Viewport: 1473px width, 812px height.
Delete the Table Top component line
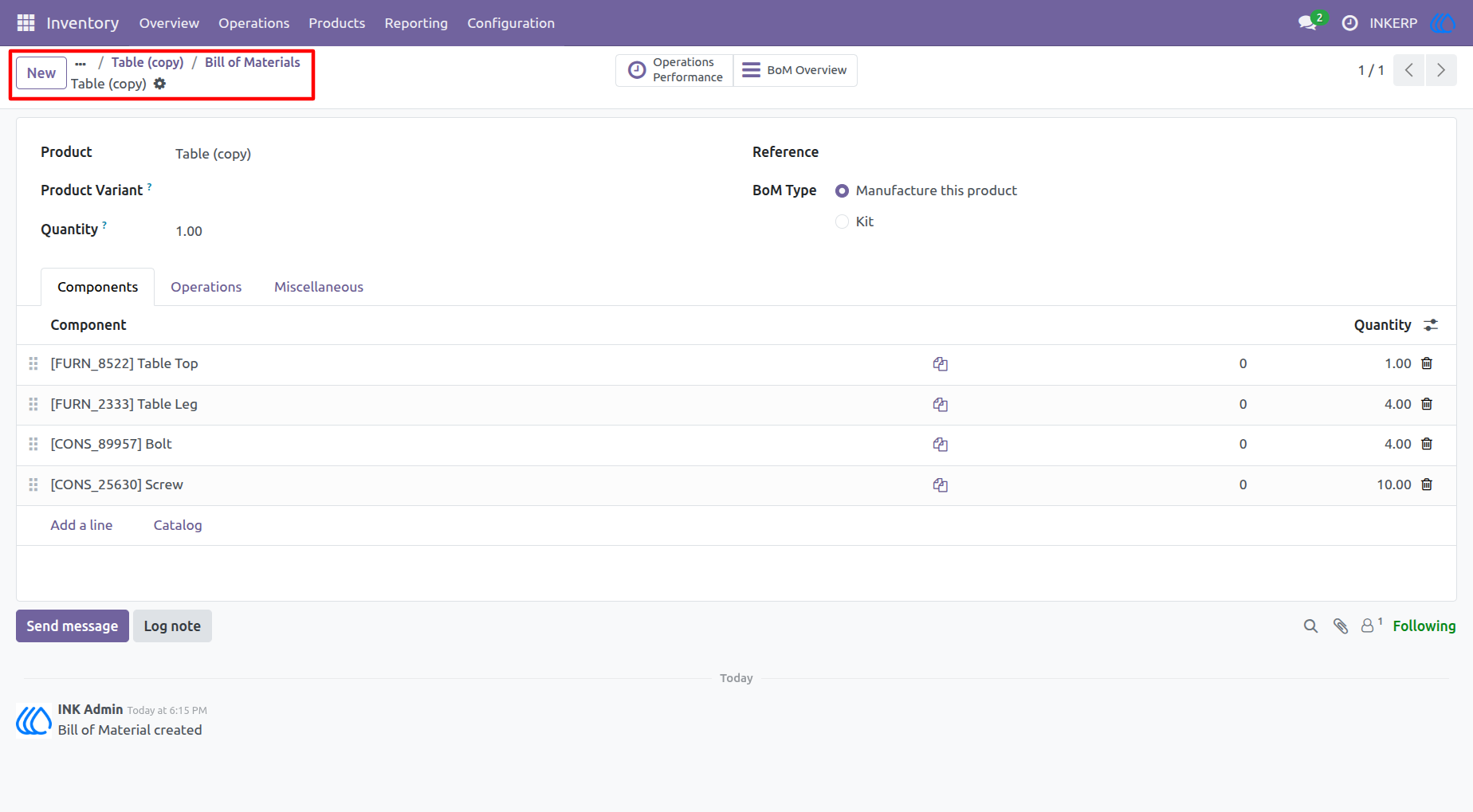(x=1427, y=363)
